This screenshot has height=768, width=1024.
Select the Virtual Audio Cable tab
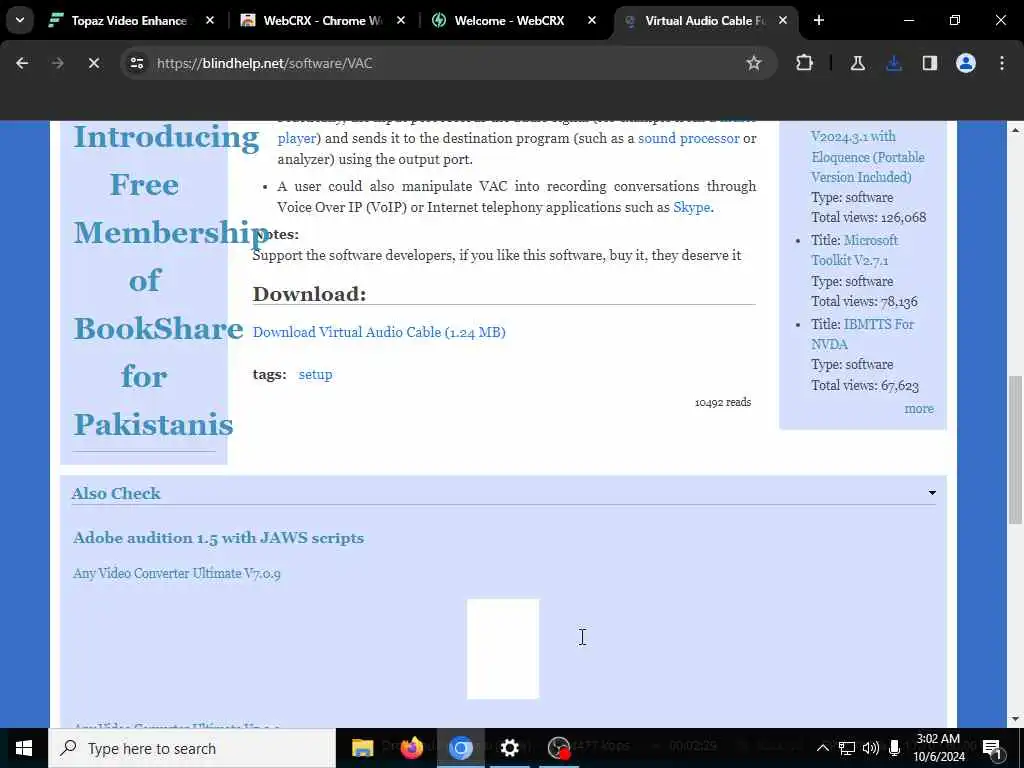(x=705, y=20)
